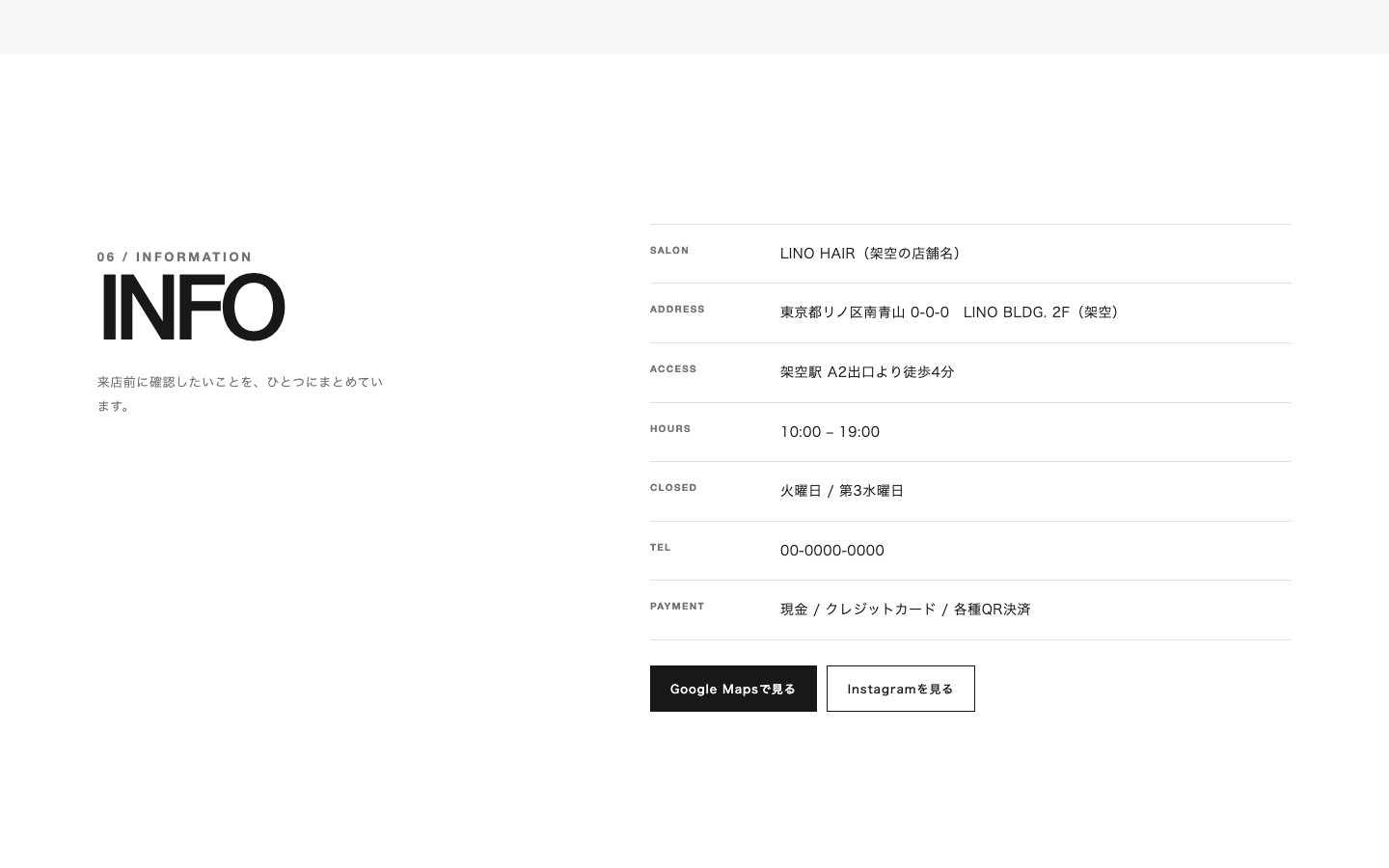Click the SALON row label
The image size is (1389, 868).
[x=669, y=251]
